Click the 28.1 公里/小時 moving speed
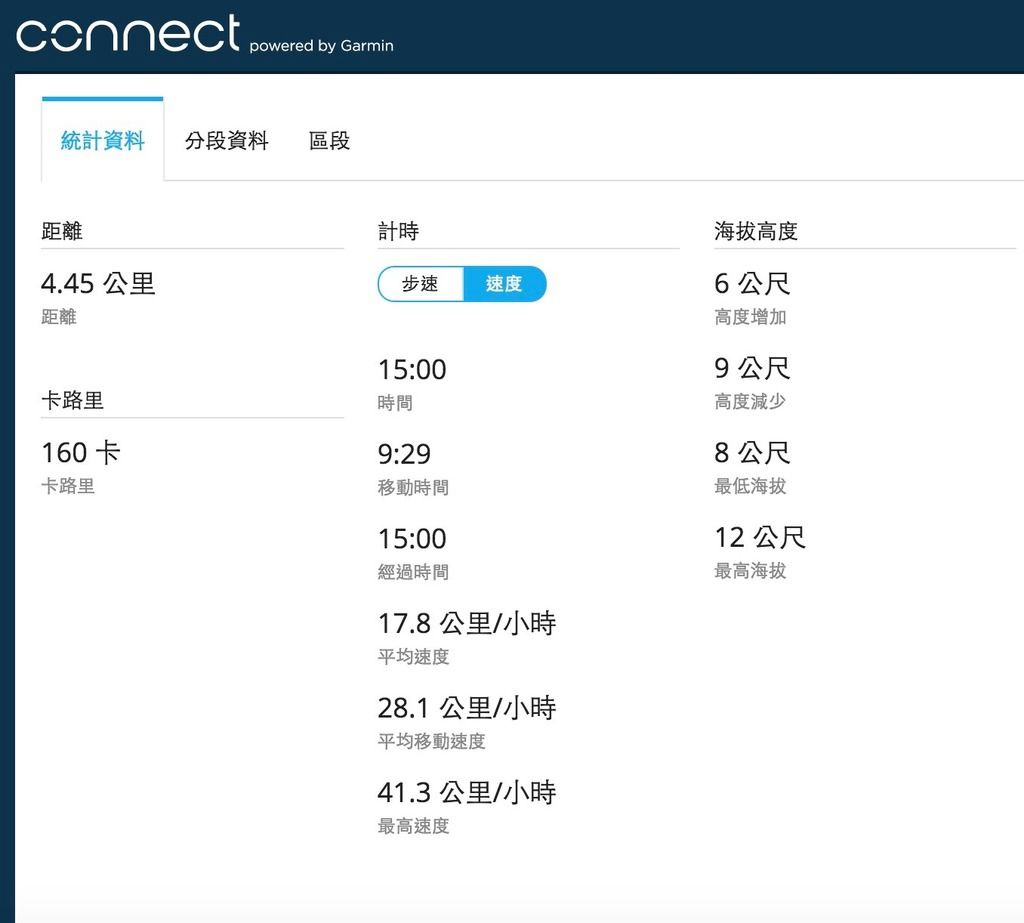Screen dimensions: 1024x923 click(467, 707)
